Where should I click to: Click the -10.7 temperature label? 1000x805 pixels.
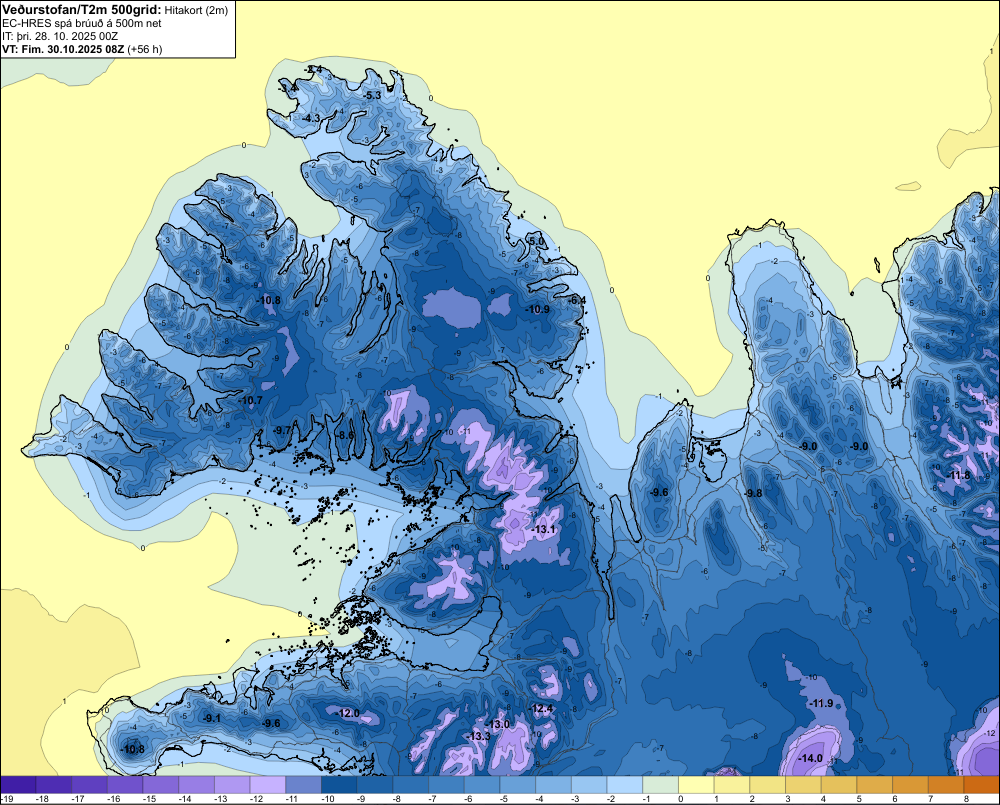pyautogui.click(x=250, y=401)
